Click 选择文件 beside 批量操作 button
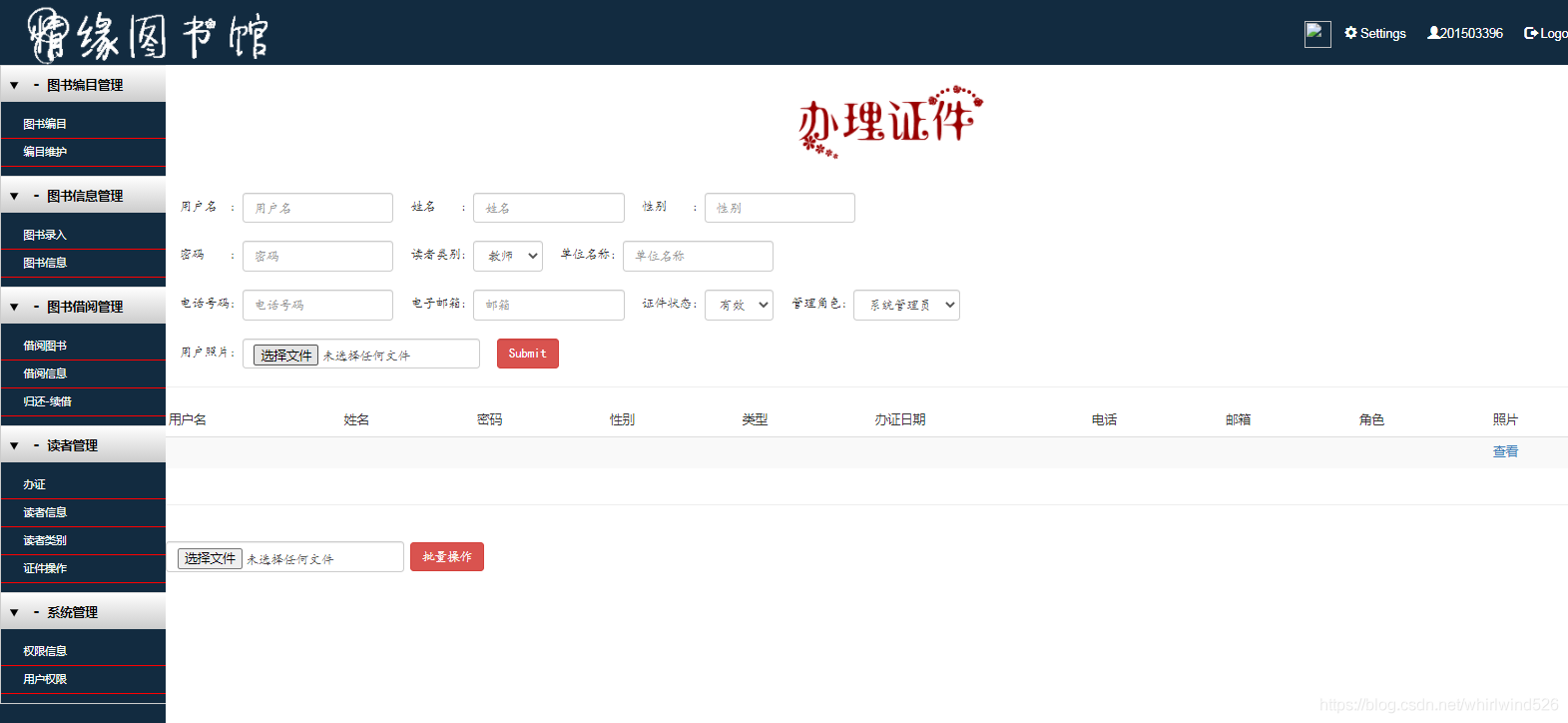The height and width of the screenshot is (723, 1568). click(210, 558)
